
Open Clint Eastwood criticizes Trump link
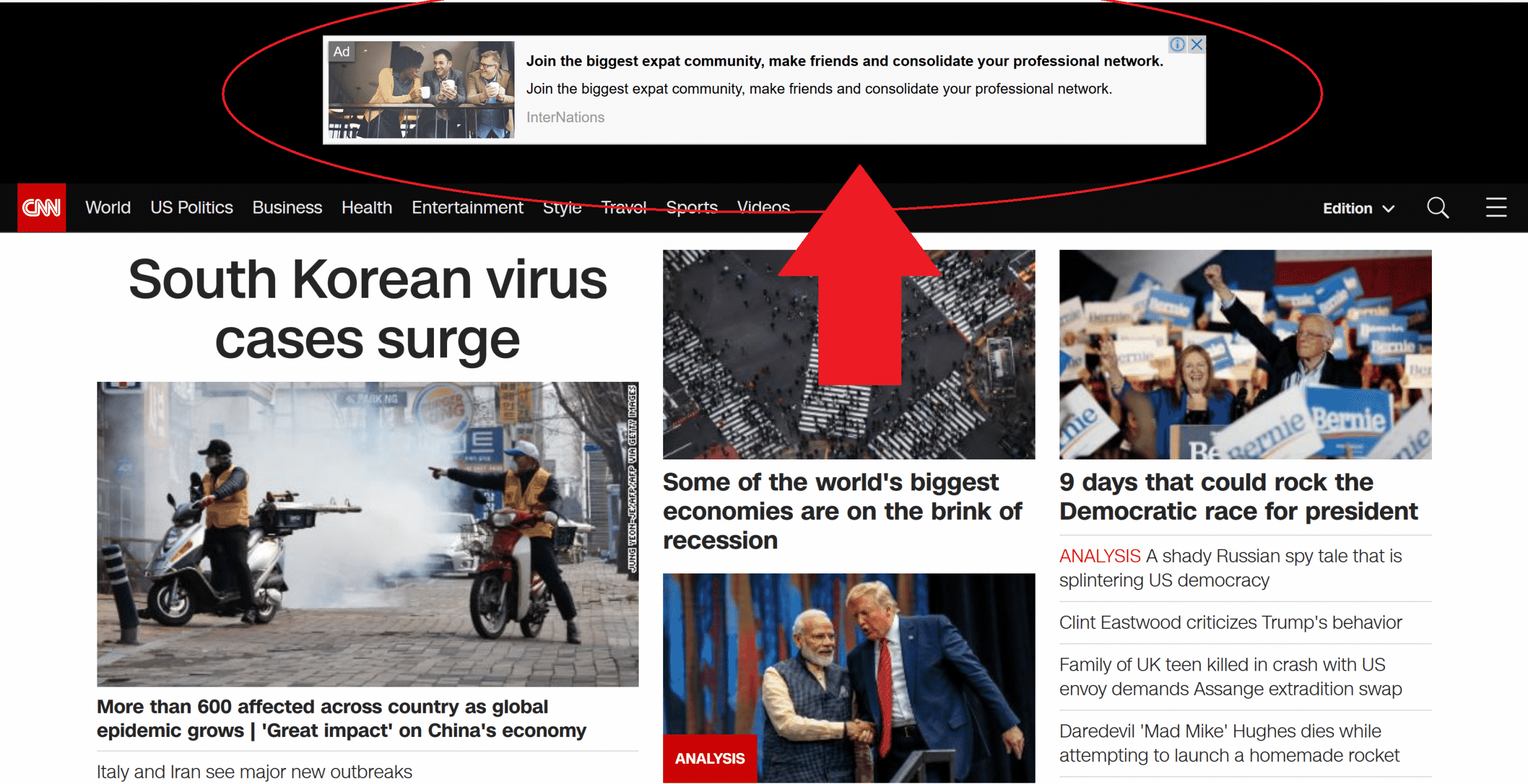pos(1230,622)
